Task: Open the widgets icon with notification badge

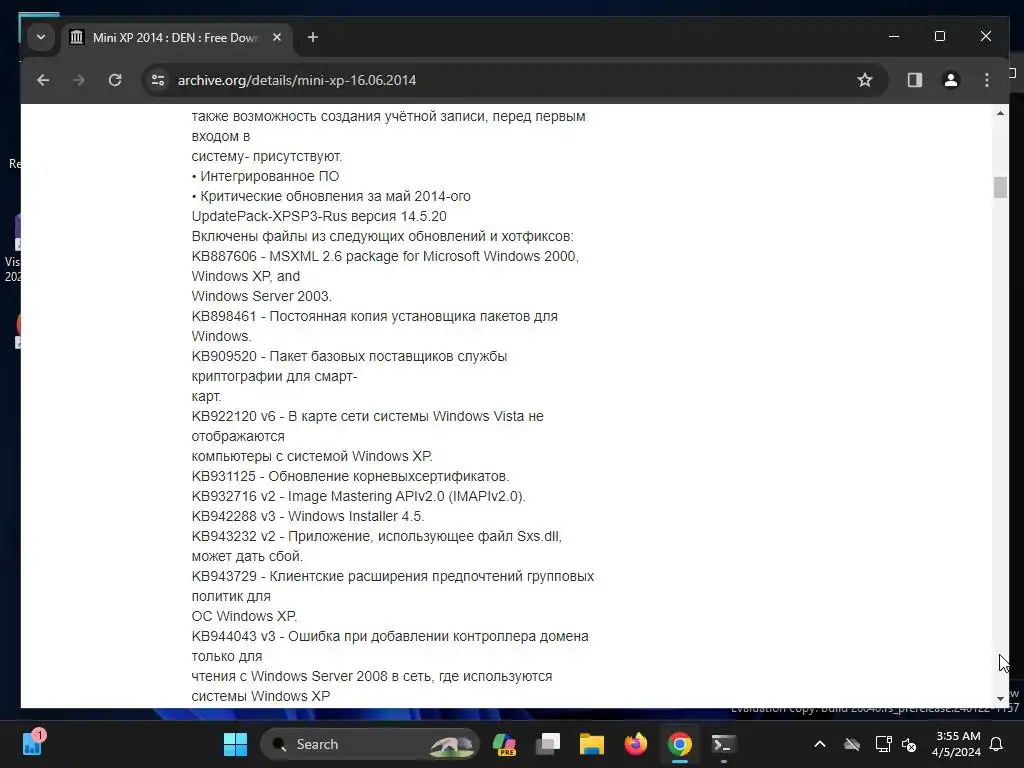Action: tap(33, 743)
